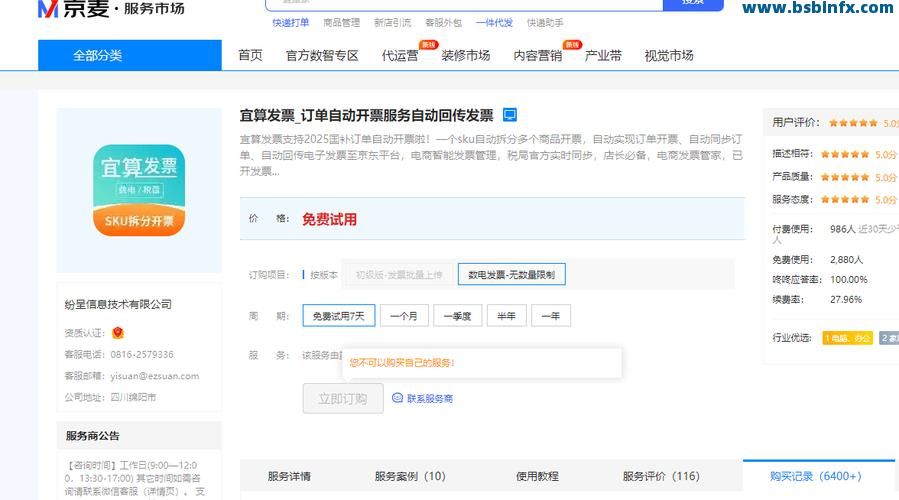Go to the 首页 nav item
899x500 pixels.
click(x=250, y=56)
